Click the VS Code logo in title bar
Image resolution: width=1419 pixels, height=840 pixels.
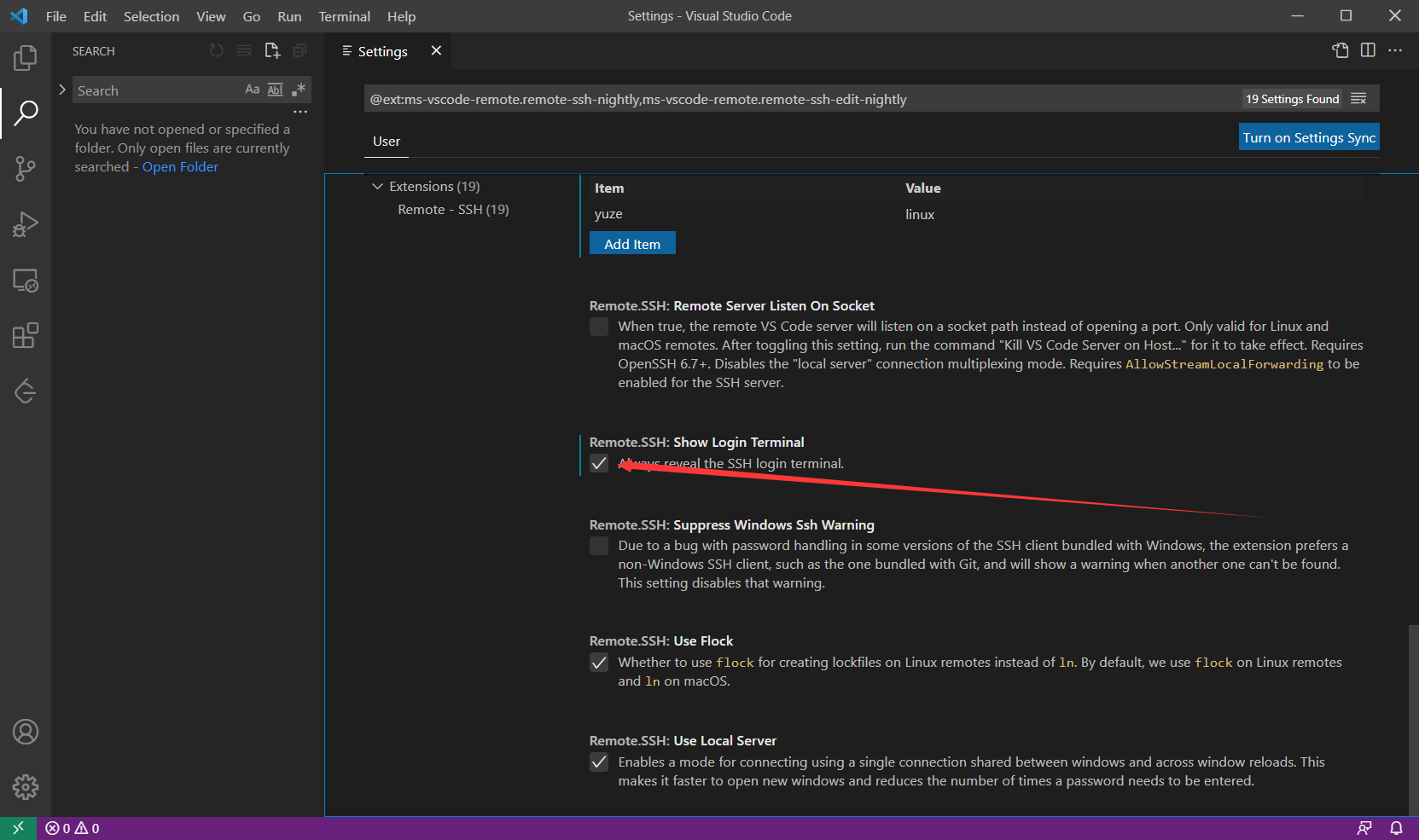pos(19,16)
